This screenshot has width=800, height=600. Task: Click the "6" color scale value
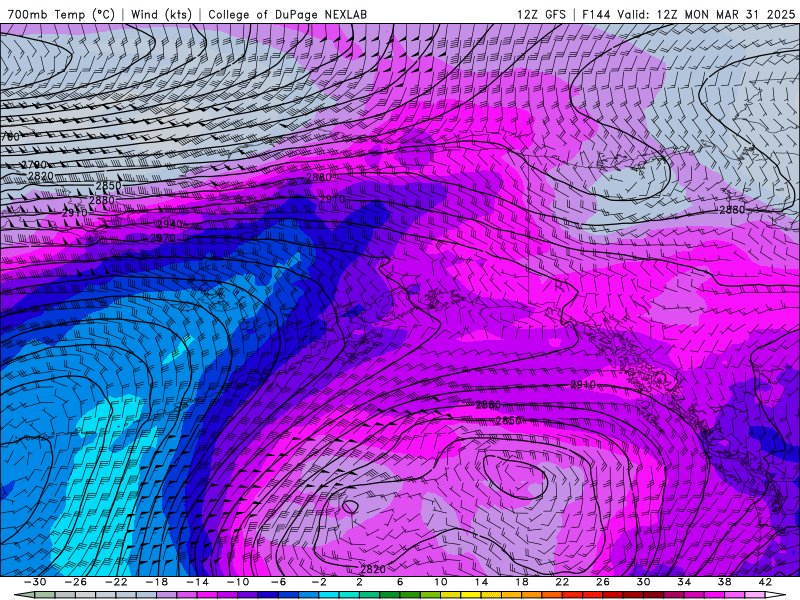tap(400, 582)
